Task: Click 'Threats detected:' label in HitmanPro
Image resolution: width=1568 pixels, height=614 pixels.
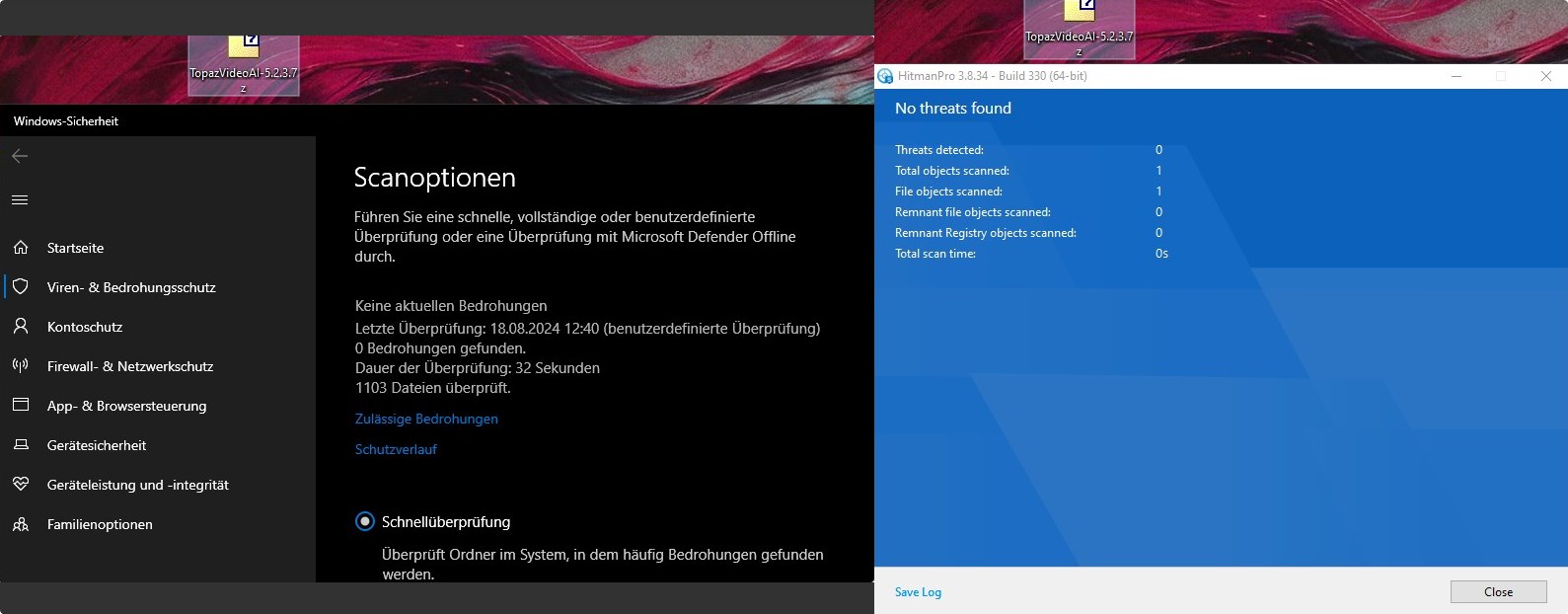Action: 939,150
